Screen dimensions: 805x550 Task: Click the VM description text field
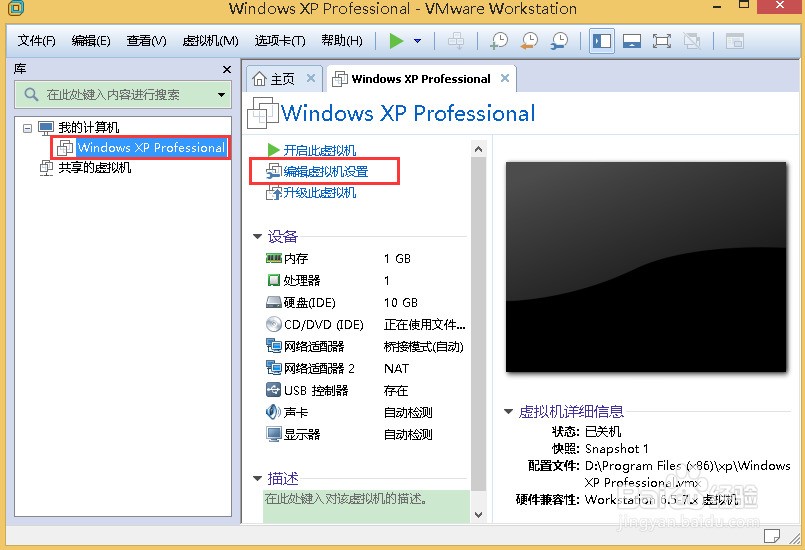[366, 506]
